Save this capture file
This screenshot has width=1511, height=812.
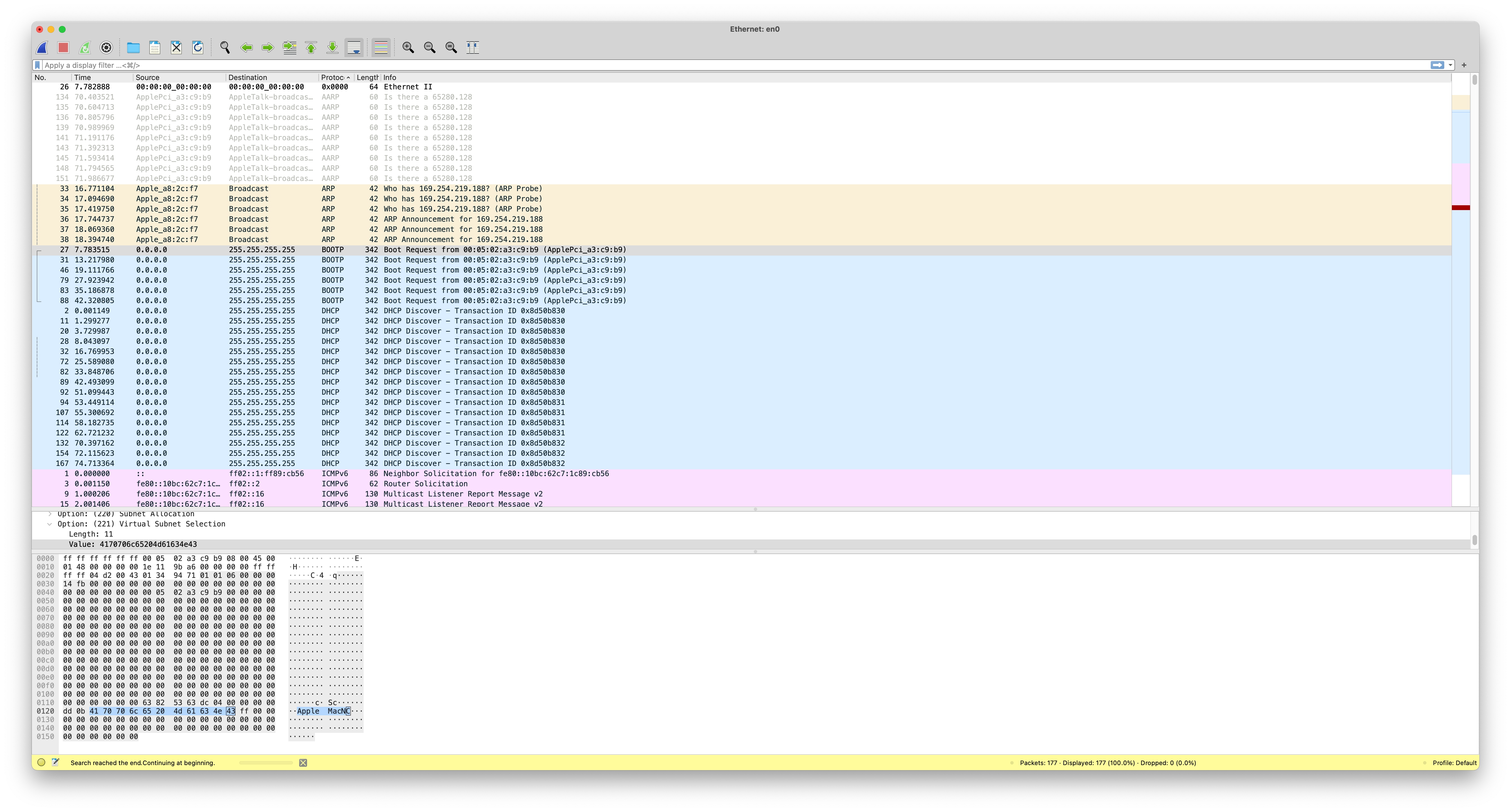(x=155, y=47)
